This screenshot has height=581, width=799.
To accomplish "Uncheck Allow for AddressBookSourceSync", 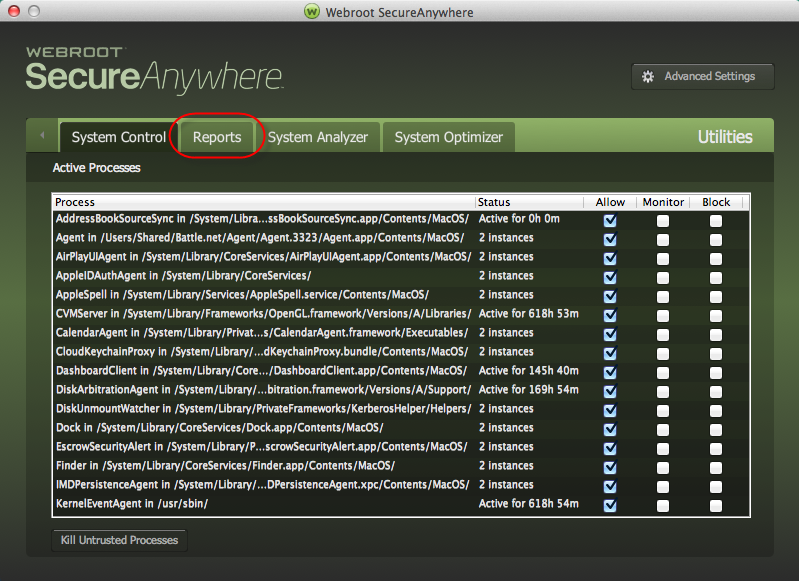I will (610, 220).
